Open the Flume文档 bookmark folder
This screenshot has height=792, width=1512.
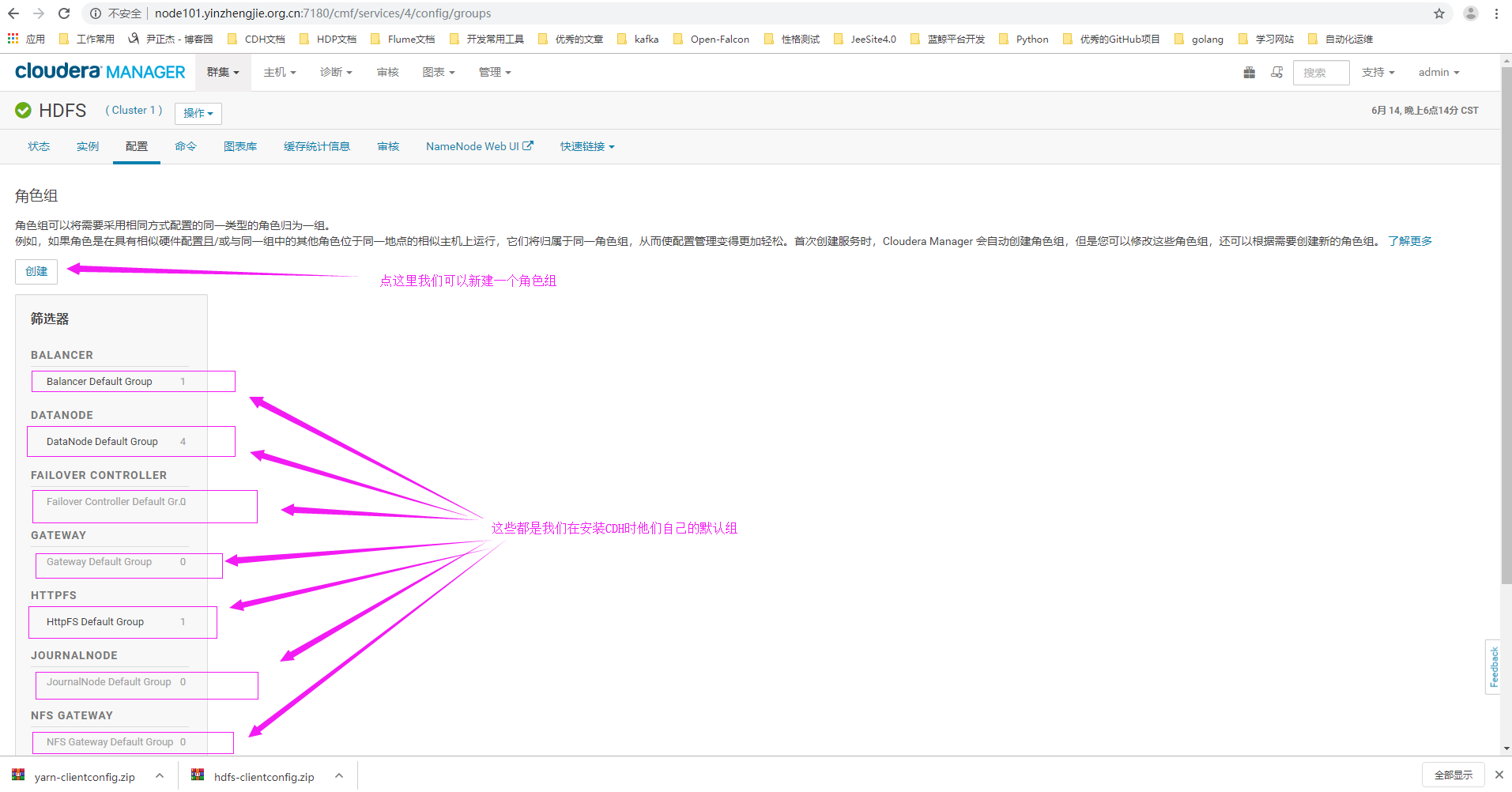pos(402,39)
